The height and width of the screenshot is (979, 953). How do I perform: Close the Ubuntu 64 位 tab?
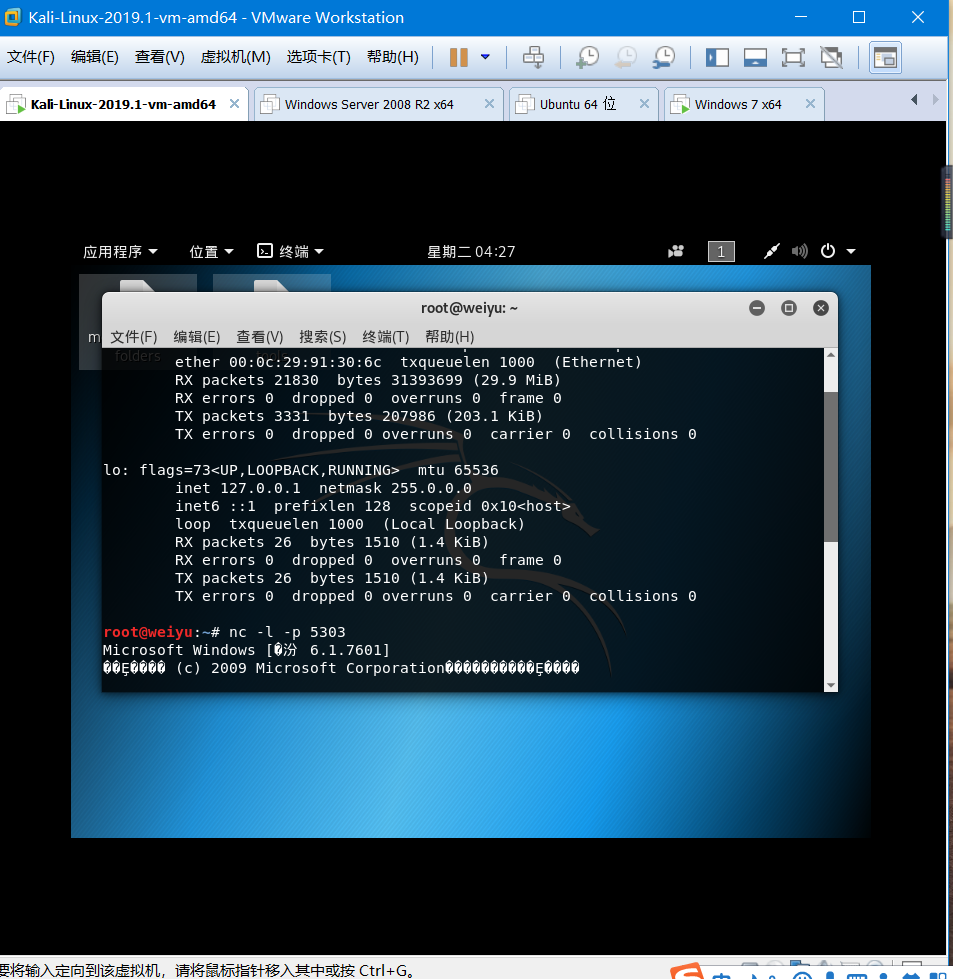[644, 104]
